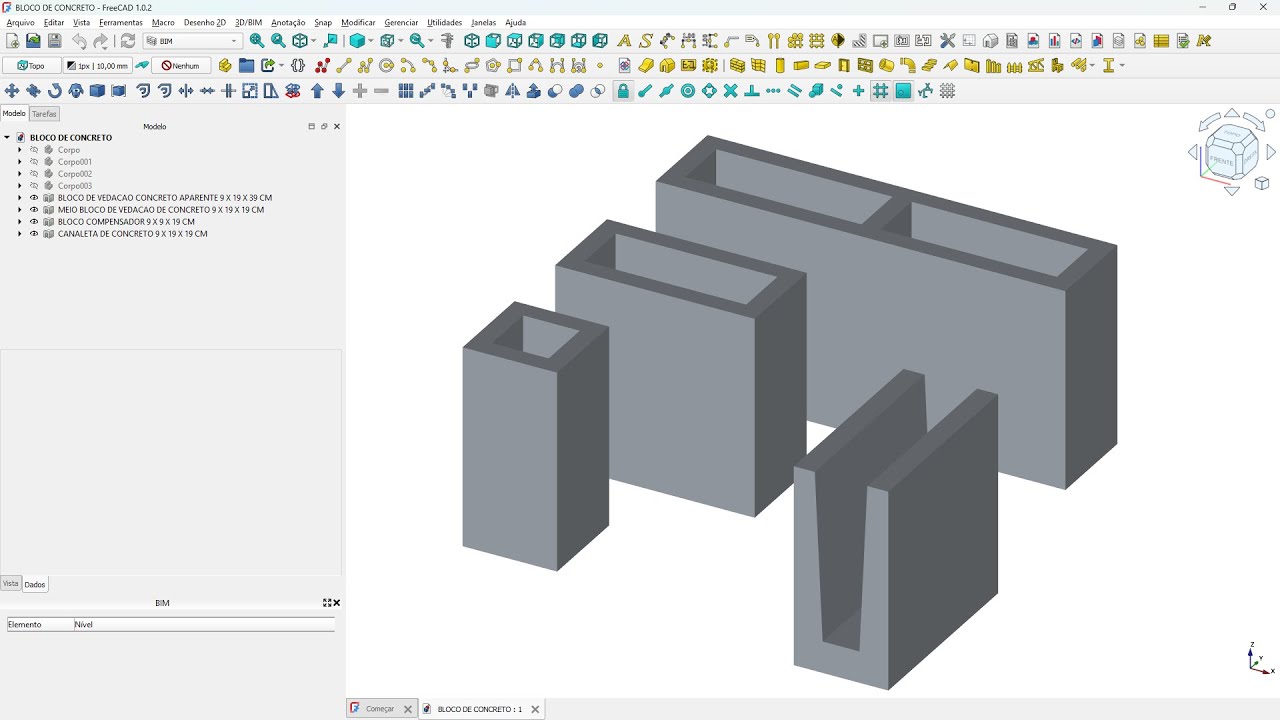Toggle snap to endpoint
Viewport: 1280px width, 720px height.
point(645,90)
